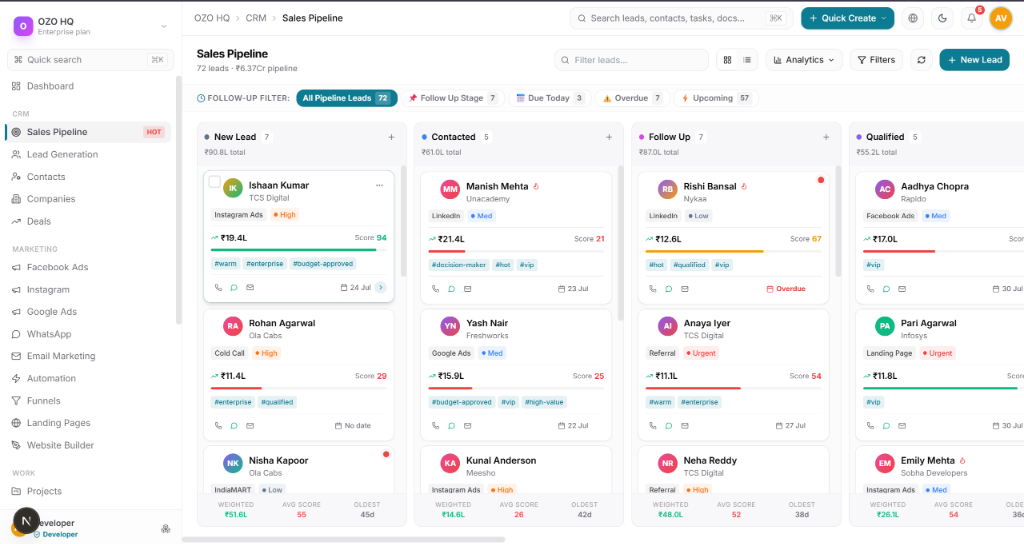This screenshot has width=1024, height=544.
Task: Open the Analytics dropdown
Action: click(x=804, y=60)
